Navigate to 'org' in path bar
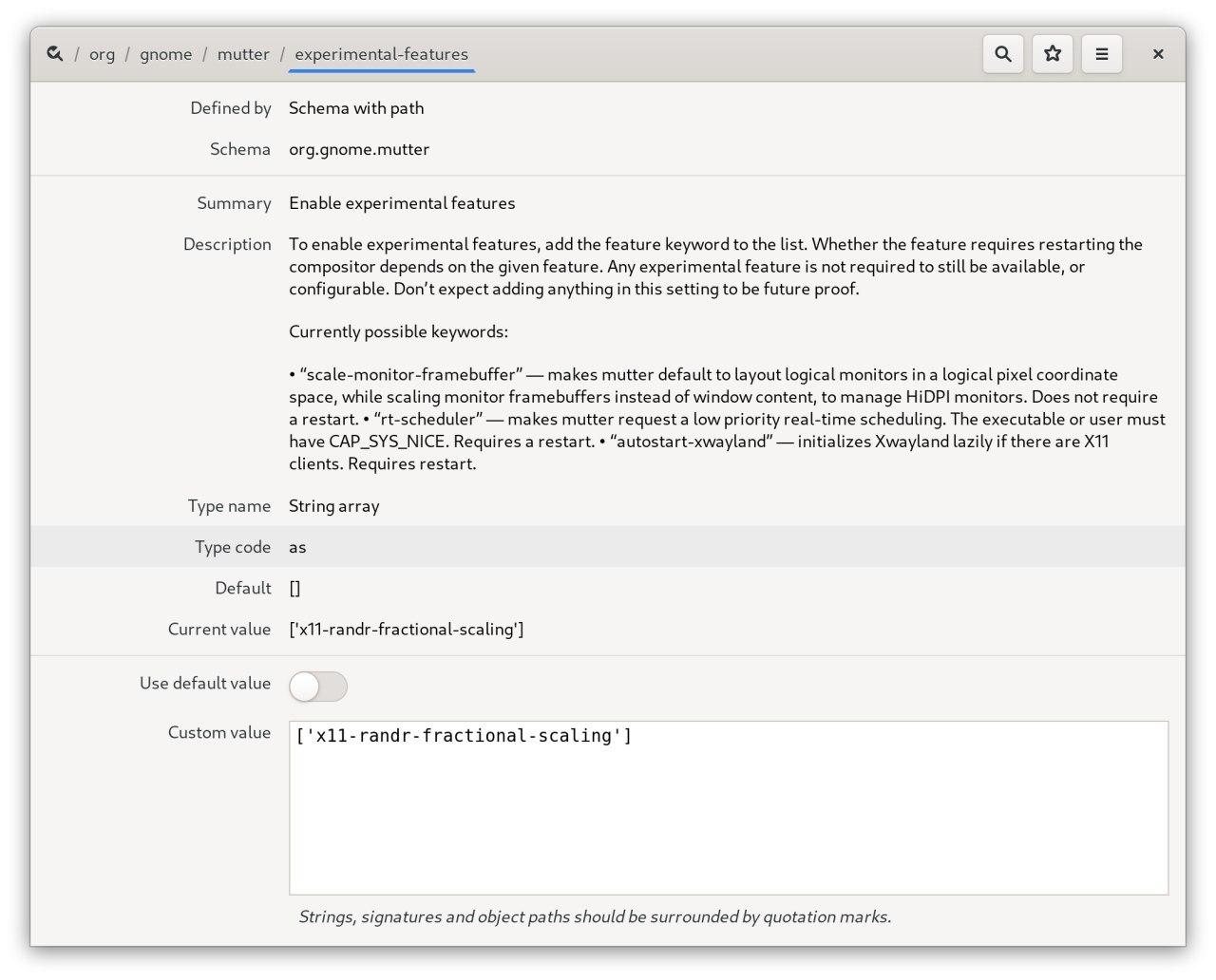Image resolution: width=1216 pixels, height=980 pixels. click(x=102, y=54)
